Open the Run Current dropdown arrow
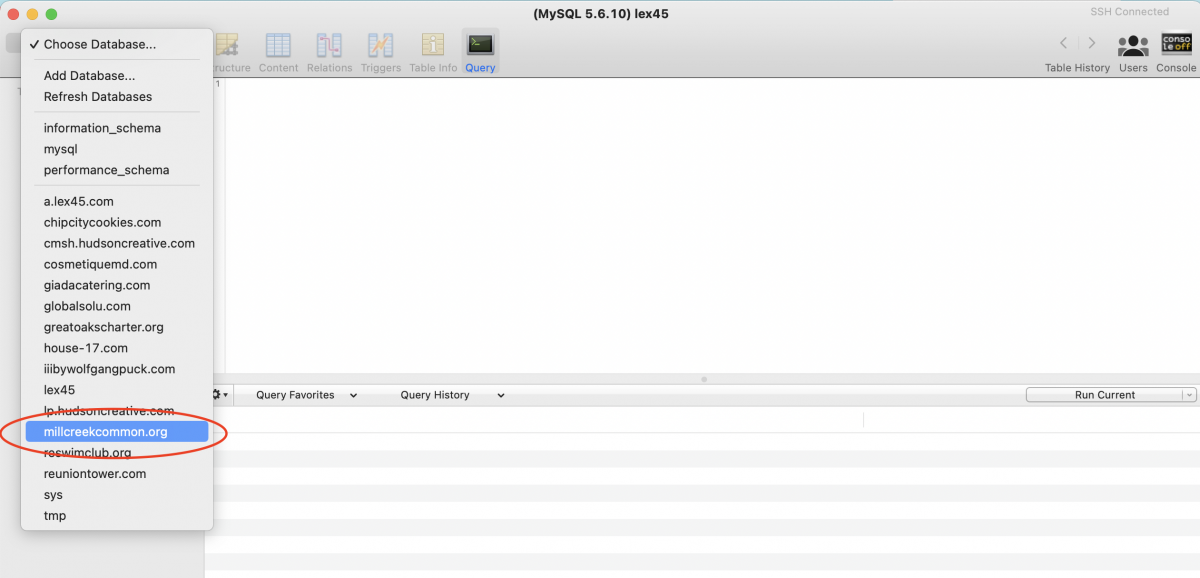Viewport: 1200px width, 578px height. pyautogui.click(x=1189, y=395)
